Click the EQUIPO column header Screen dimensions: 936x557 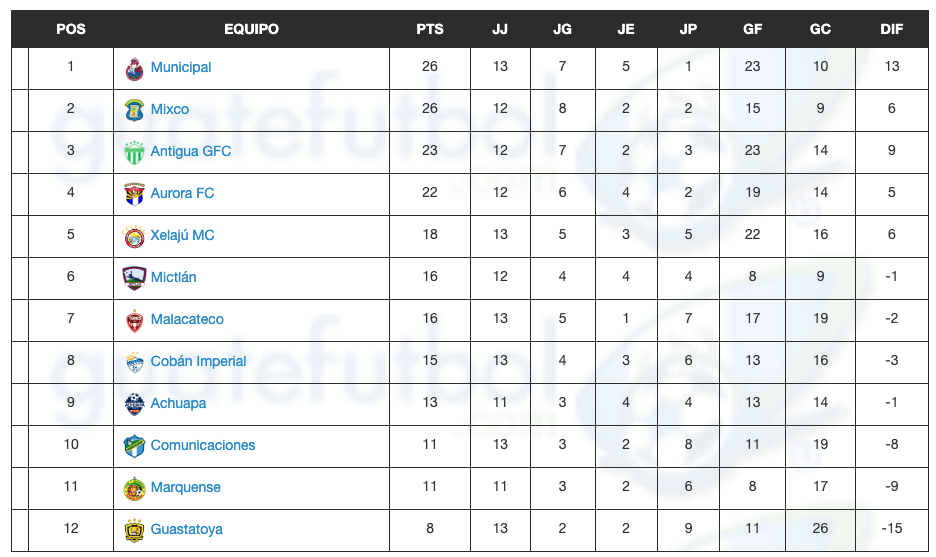coord(251,29)
